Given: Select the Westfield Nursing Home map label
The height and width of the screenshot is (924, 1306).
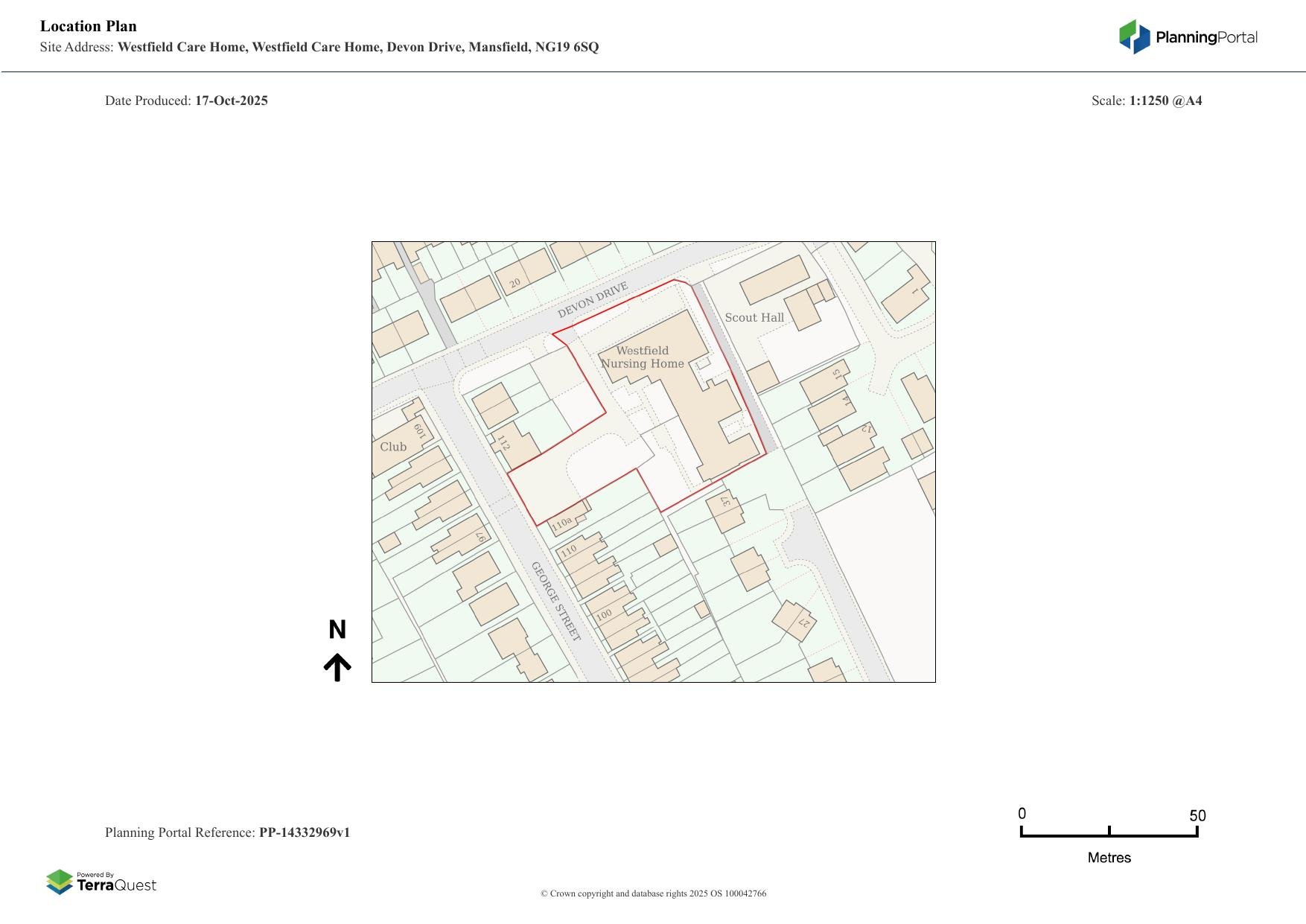Looking at the screenshot, I should [643, 357].
